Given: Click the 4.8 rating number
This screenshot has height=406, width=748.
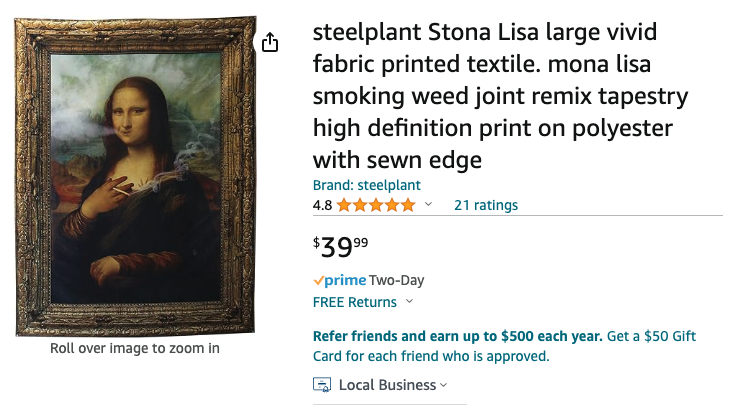Looking at the screenshot, I should pyautogui.click(x=322, y=205).
